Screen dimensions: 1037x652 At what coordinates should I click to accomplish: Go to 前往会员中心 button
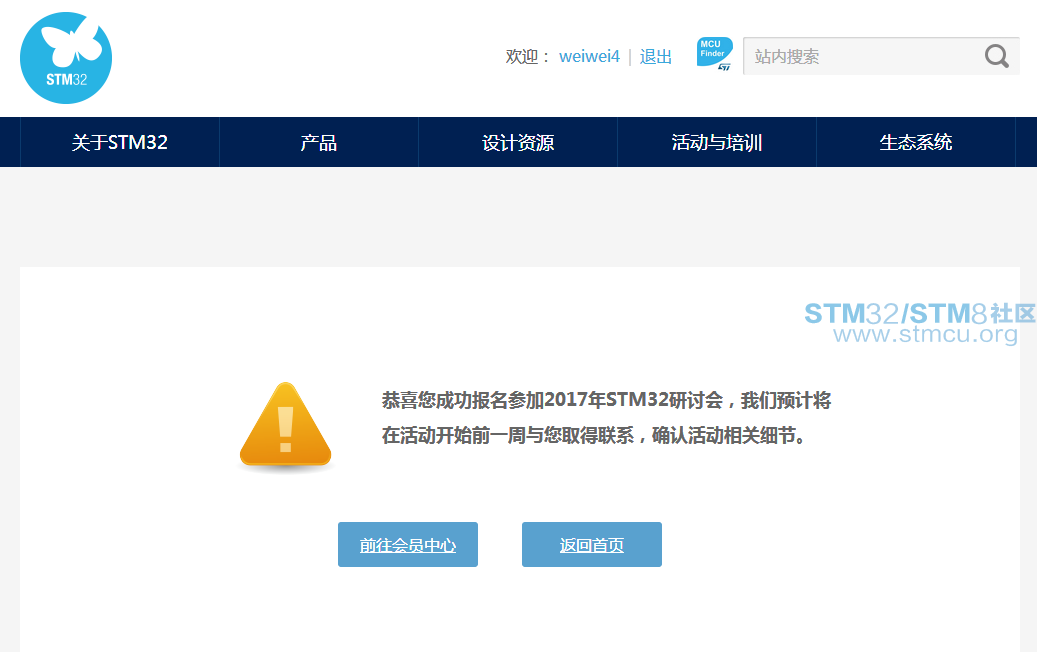(408, 544)
